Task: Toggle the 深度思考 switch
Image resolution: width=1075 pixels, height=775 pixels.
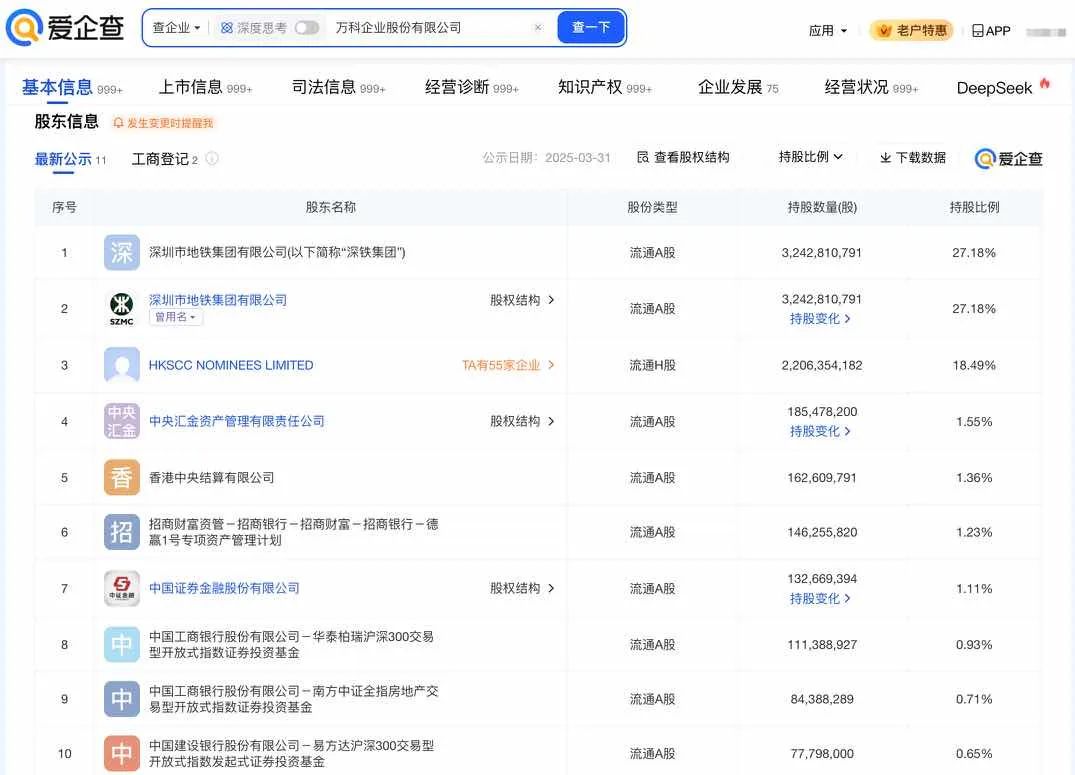Action: click(306, 28)
